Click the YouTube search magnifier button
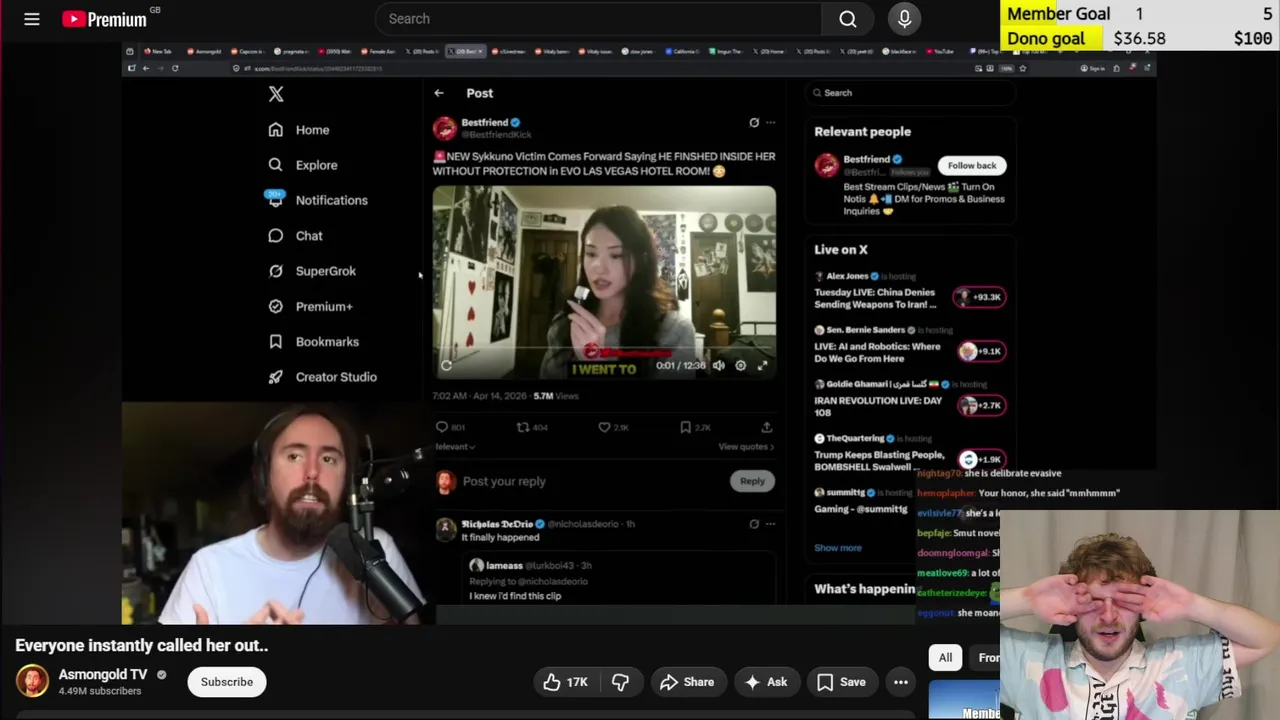Screen dimensions: 1280x720 tap(848, 19)
